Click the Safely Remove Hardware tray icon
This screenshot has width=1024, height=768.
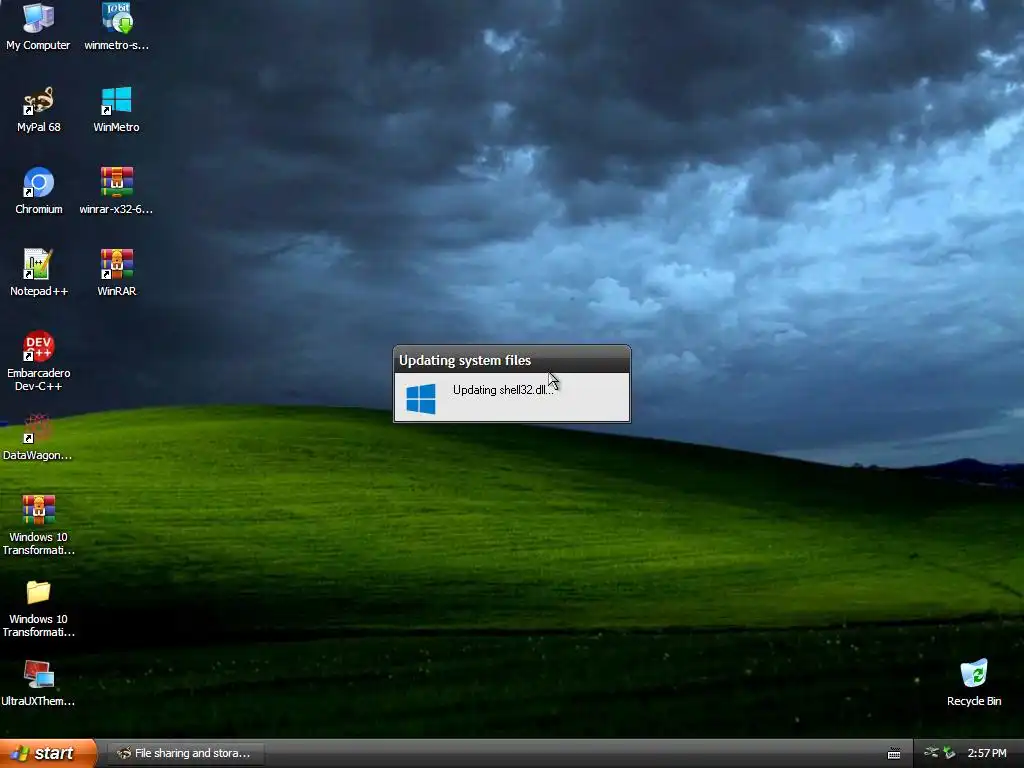(931, 753)
